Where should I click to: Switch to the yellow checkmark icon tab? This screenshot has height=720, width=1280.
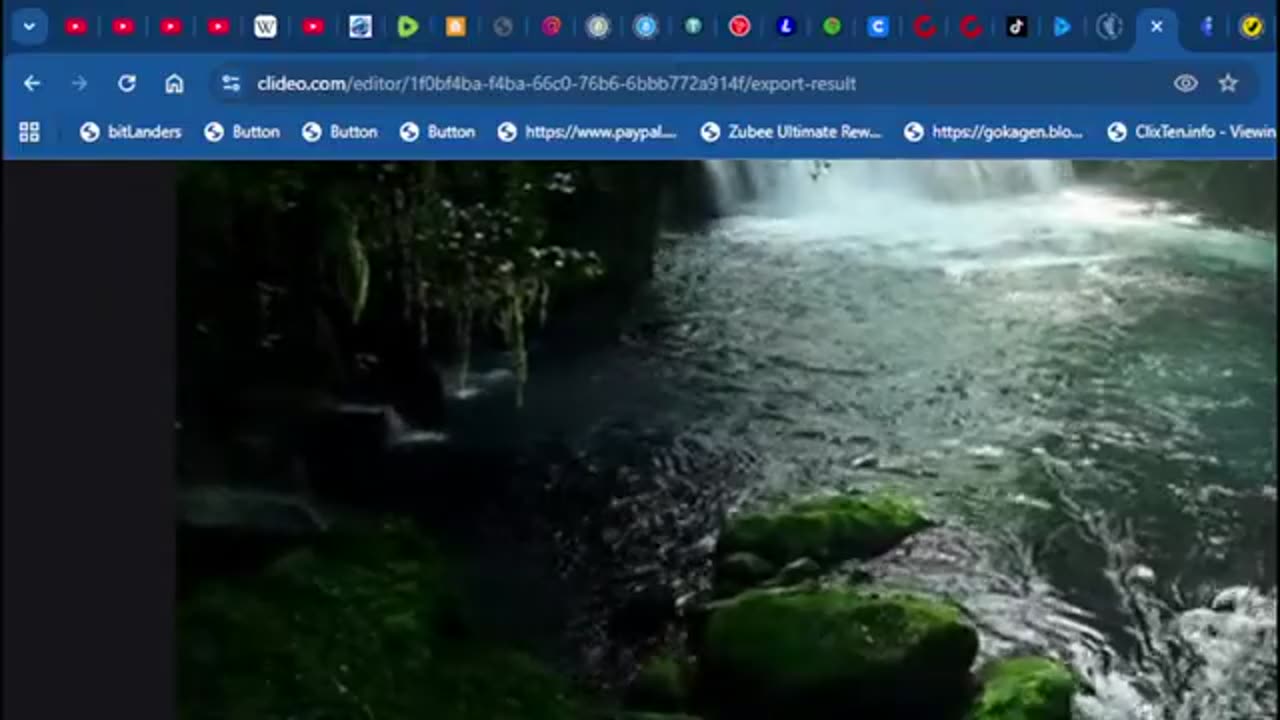(1251, 27)
